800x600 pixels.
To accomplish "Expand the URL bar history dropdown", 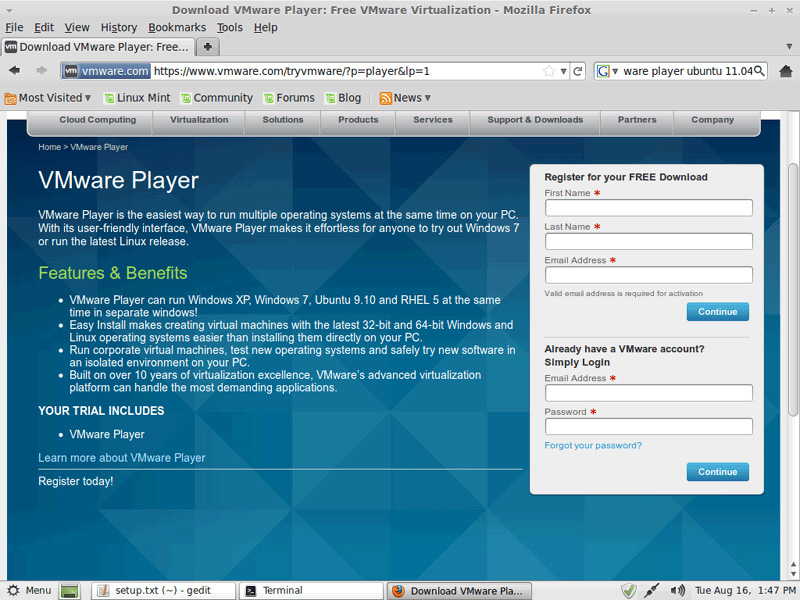I will click(563, 71).
